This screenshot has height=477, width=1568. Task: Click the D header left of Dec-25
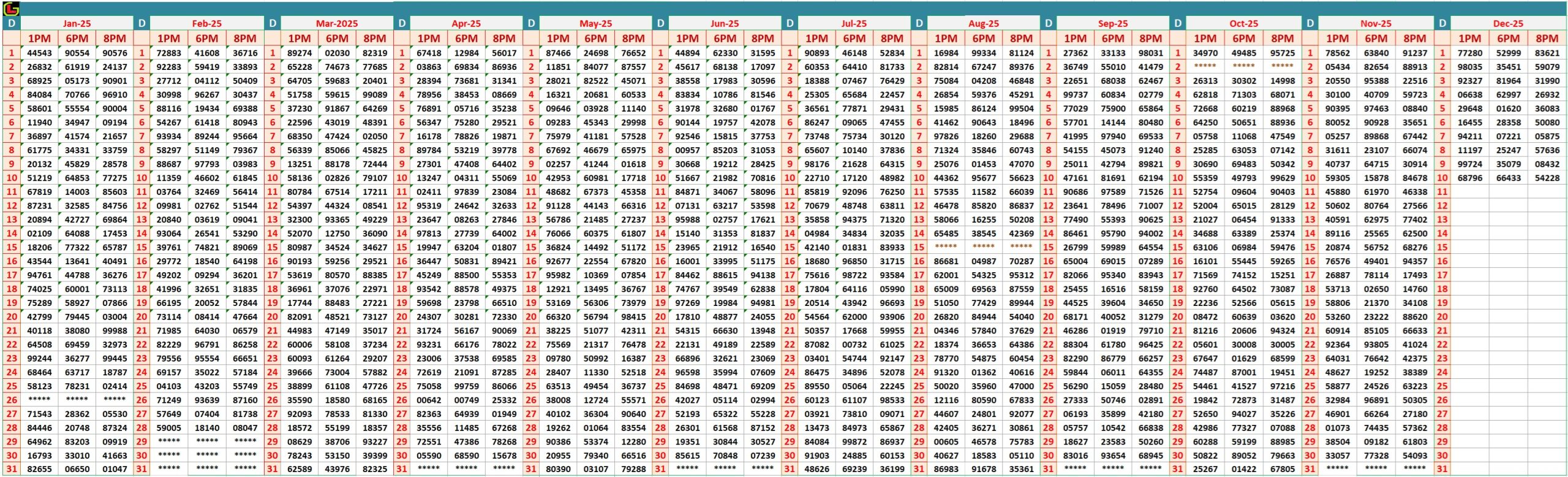click(1442, 23)
